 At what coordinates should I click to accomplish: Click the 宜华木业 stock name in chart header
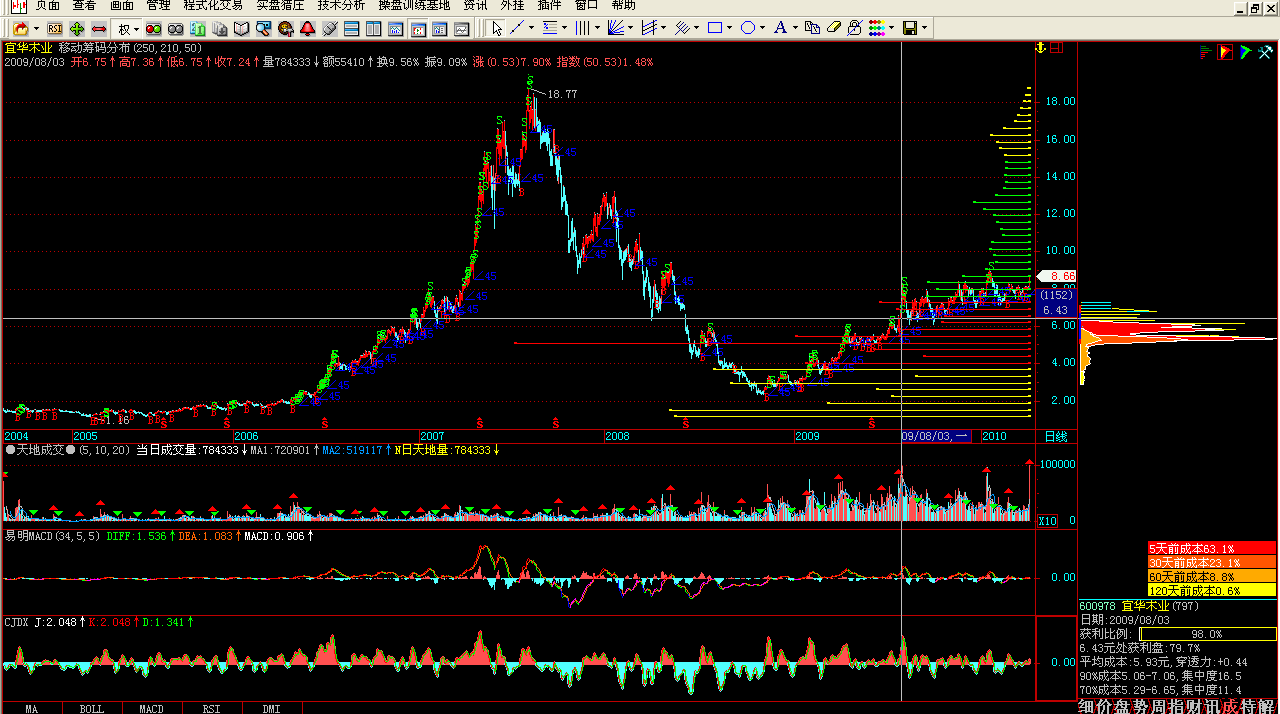coord(29,47)
